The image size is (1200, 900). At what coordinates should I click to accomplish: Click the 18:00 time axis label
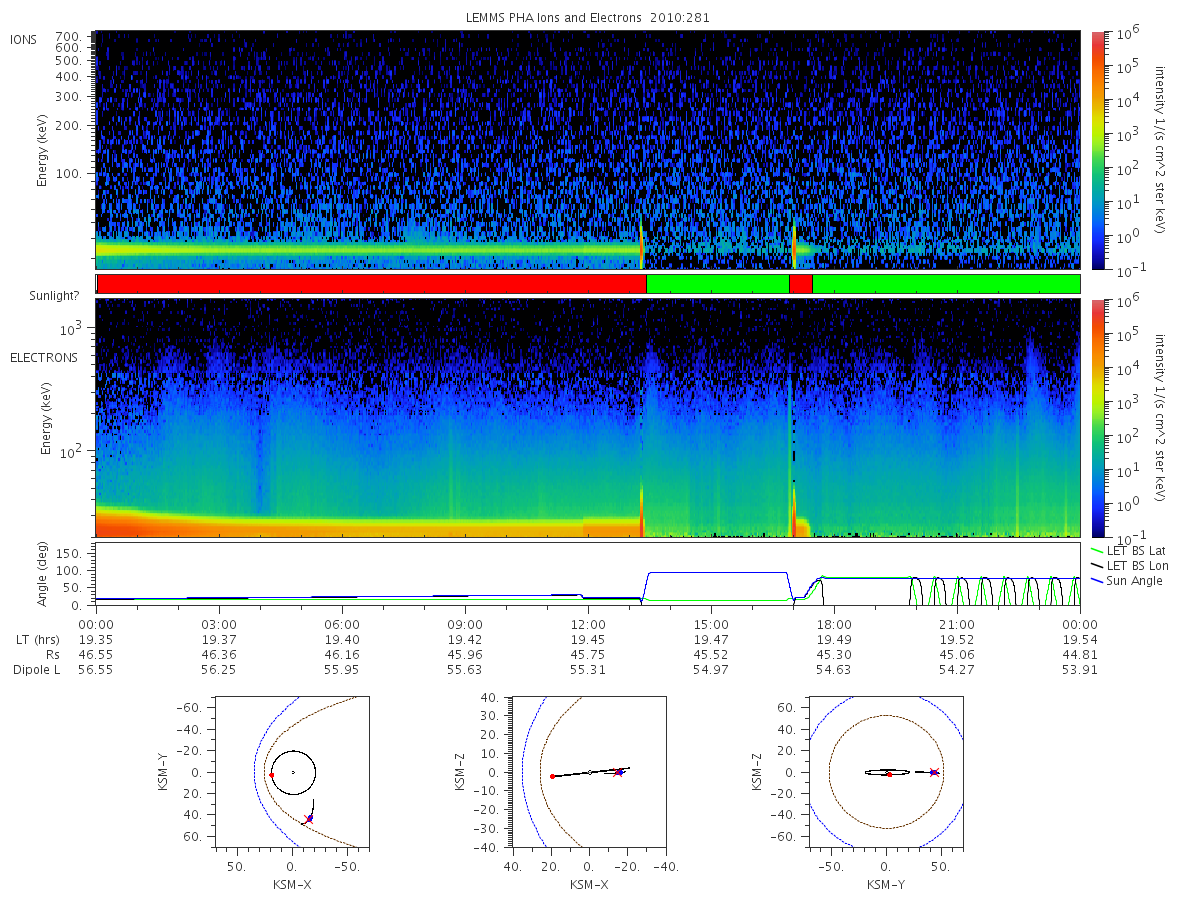point(834,624)
